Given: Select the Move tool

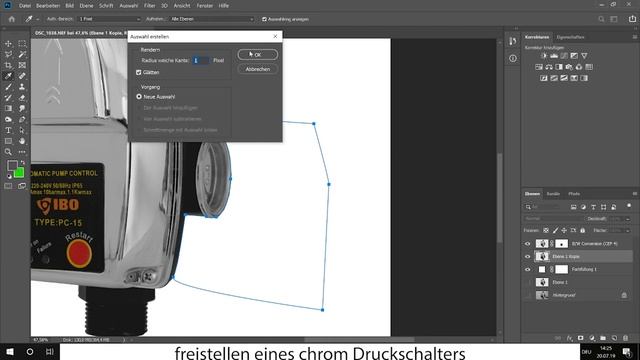Looking at the screenshot, I should pos(8,44).
